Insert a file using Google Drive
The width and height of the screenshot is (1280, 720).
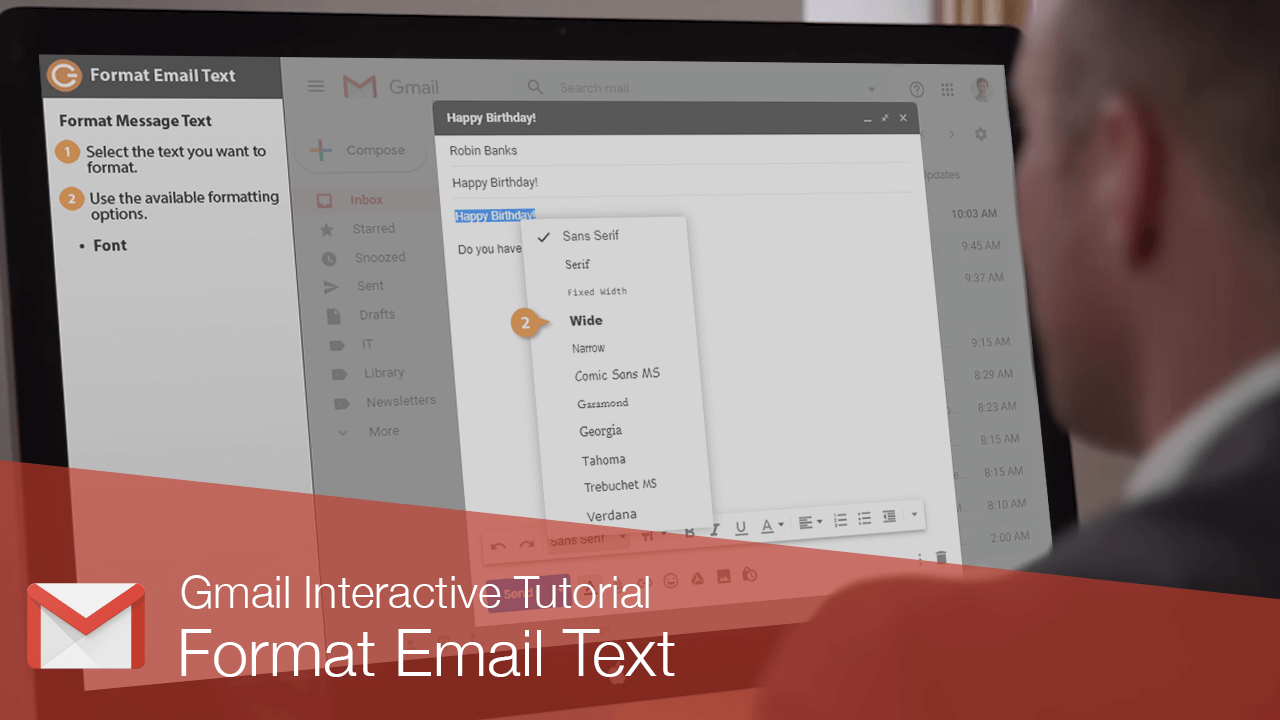(x=697, y=578)
